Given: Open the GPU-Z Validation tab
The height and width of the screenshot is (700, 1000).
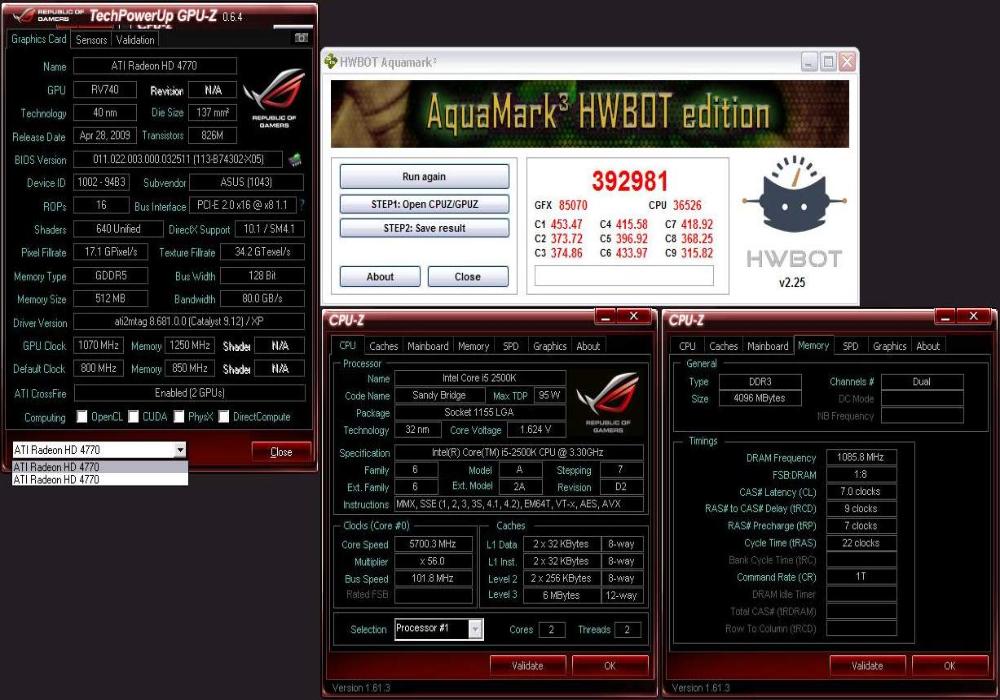Looking at the screenshot, I should click(x=135, y=40).
